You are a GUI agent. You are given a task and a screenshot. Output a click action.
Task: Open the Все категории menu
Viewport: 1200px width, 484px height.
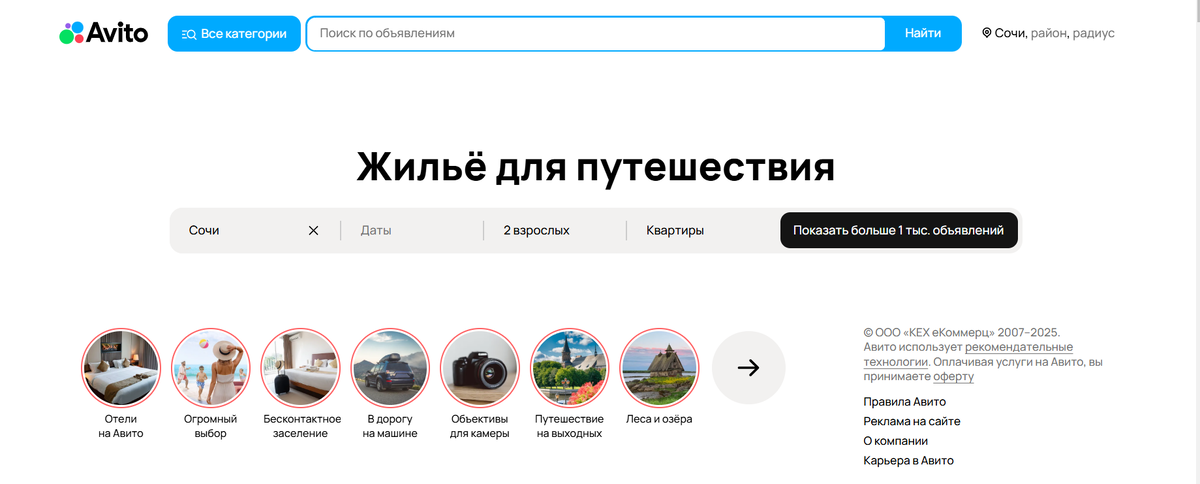[234, 33]
